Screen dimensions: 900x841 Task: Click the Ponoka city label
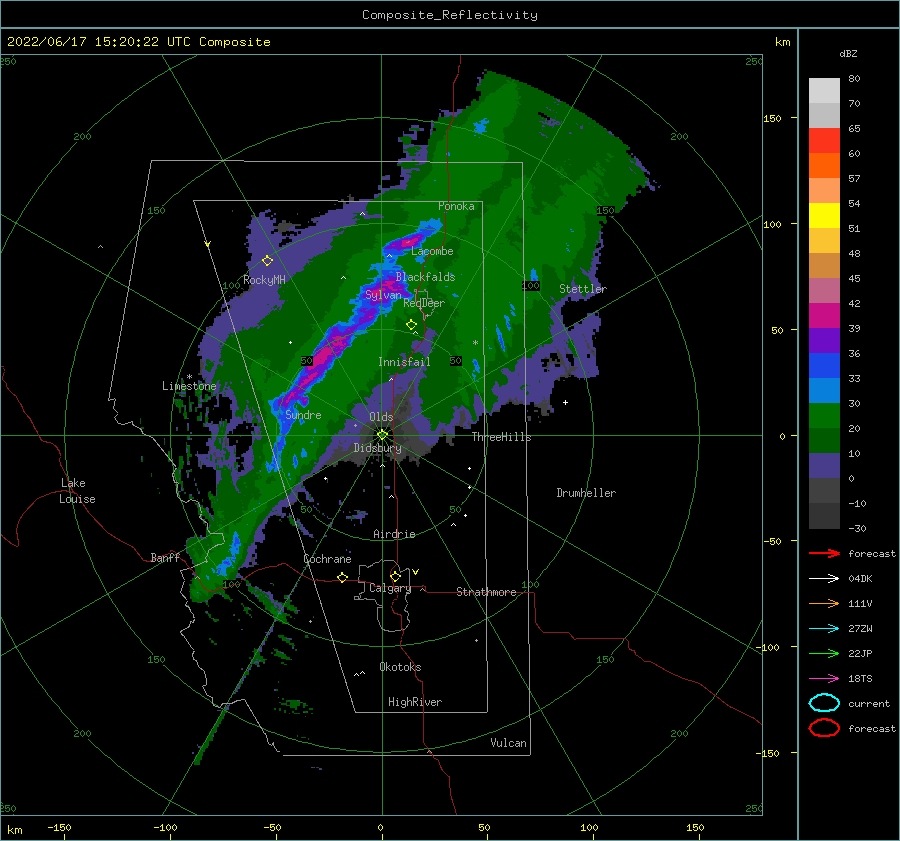[456, 206]
